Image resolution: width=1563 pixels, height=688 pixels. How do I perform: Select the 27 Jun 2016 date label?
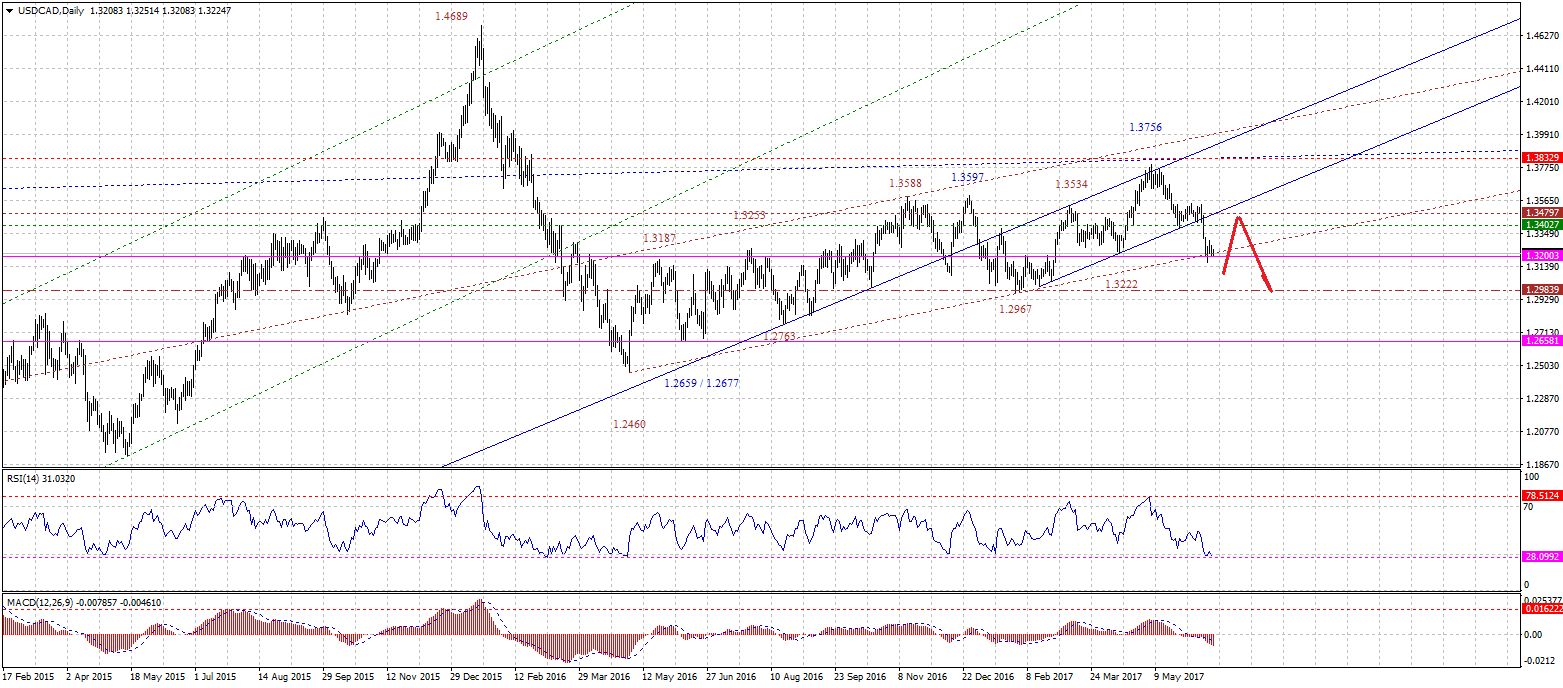coord(732,677)
